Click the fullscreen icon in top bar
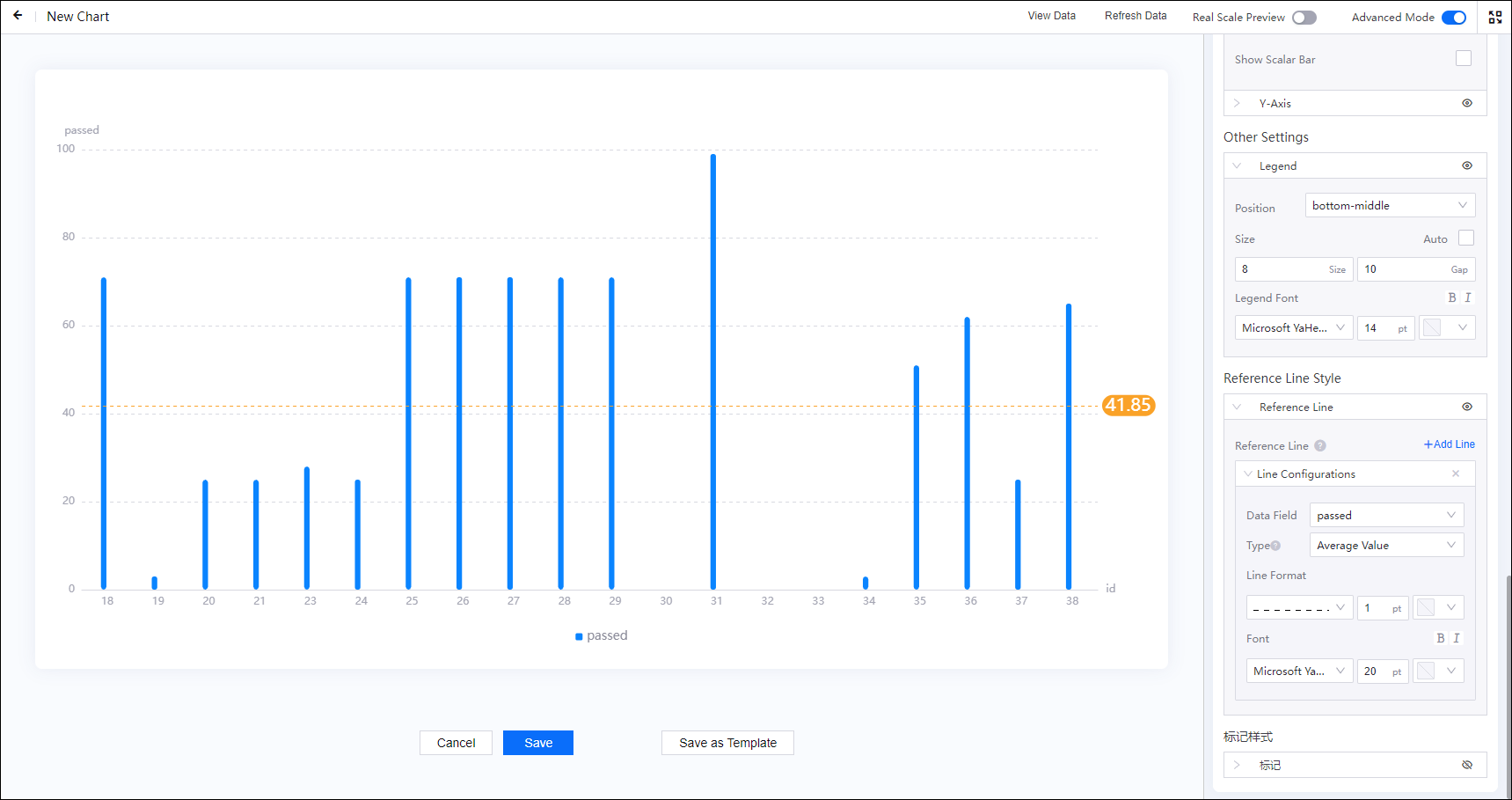 point(1494,17)
